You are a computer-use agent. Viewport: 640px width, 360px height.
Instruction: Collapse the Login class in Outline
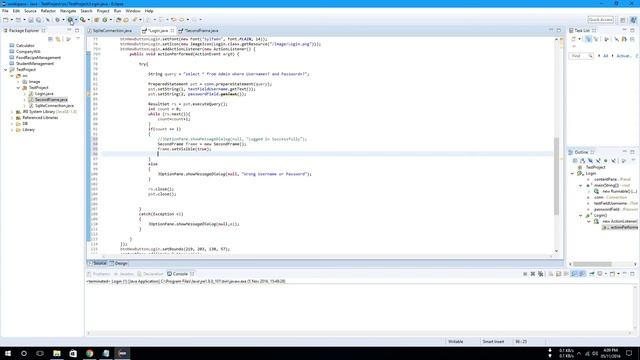573,173
